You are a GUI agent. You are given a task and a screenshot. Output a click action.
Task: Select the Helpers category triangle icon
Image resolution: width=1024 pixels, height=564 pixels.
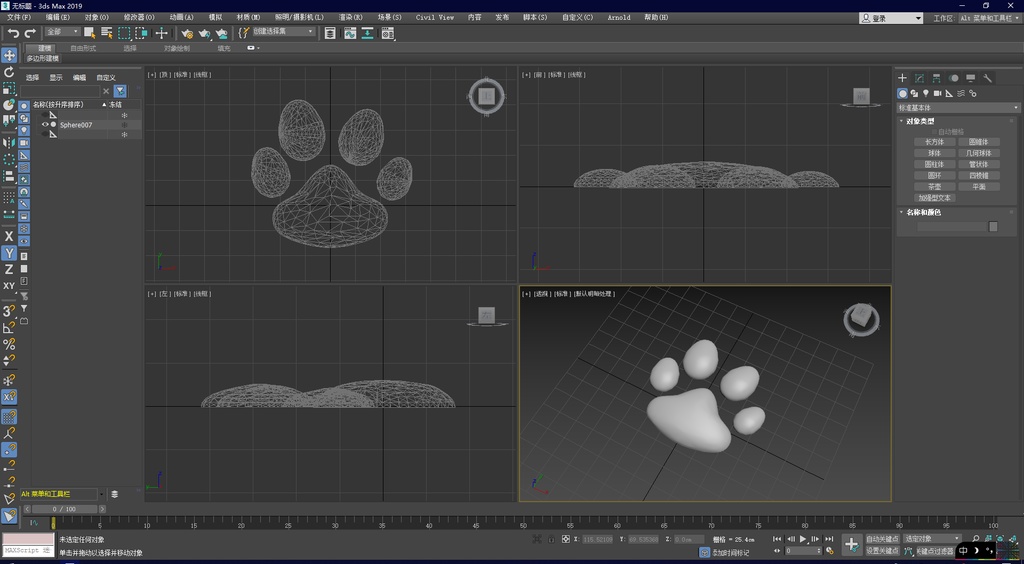click(949, 93)
